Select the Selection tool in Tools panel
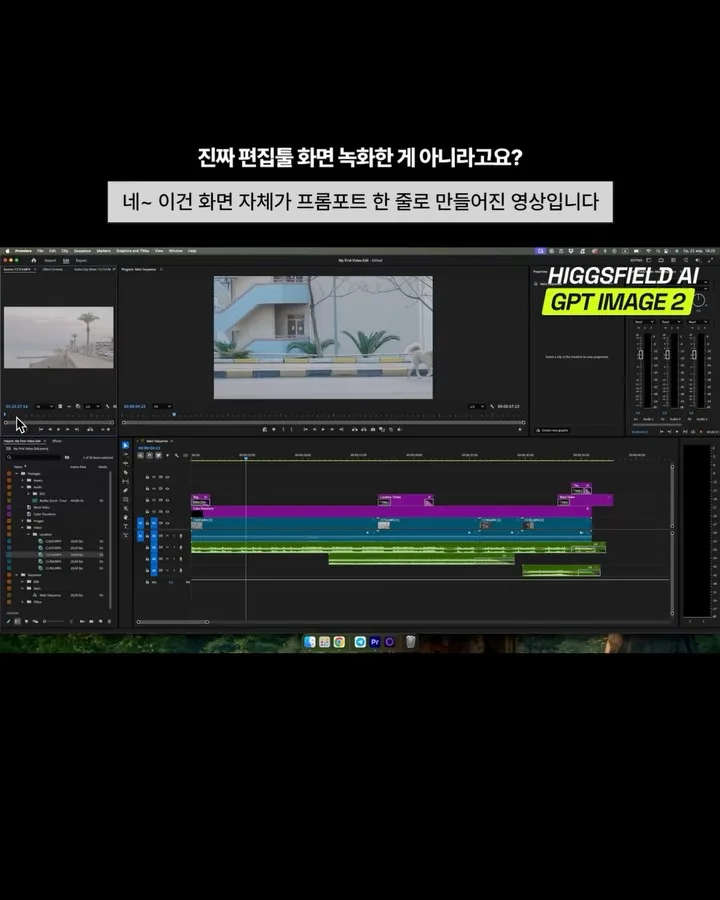The image size is (720, 900). [125, 446]
